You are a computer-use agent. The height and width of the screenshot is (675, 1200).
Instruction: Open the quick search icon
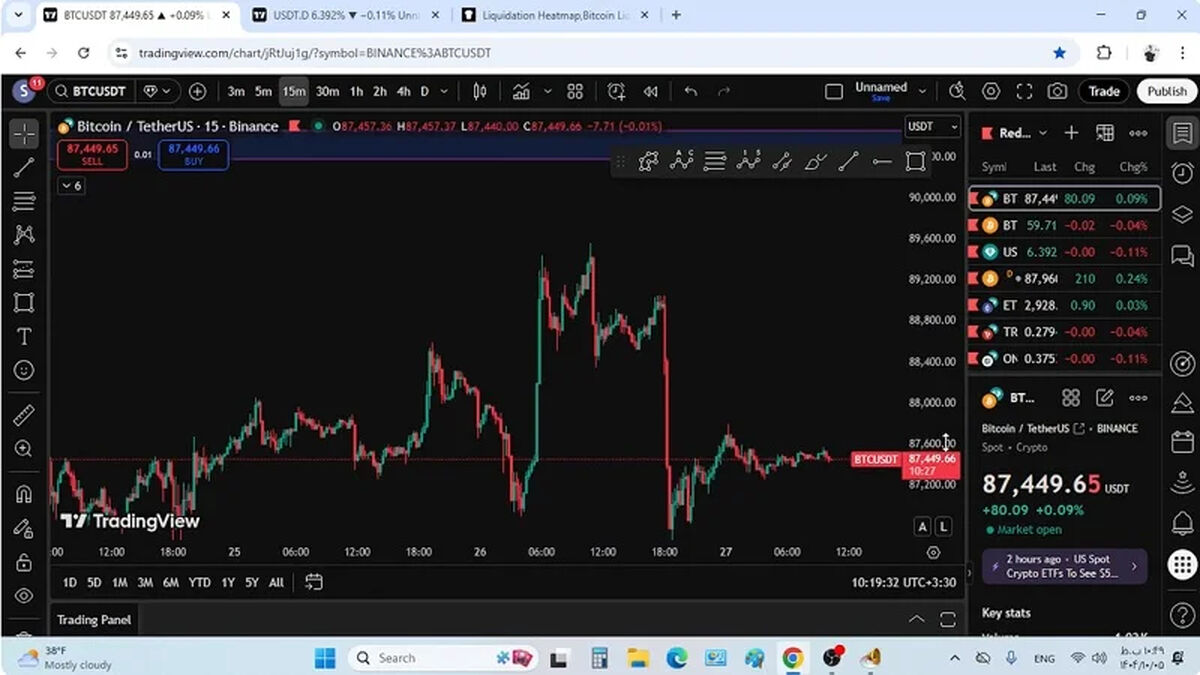(957, 91)
